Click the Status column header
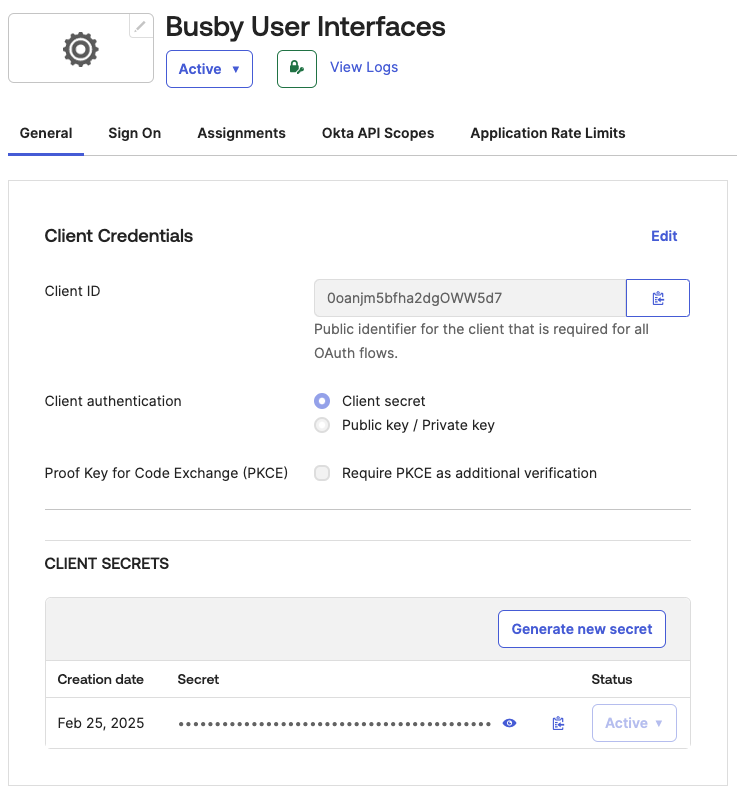Screen dimensions: 737x794 (x=611, y=680)
